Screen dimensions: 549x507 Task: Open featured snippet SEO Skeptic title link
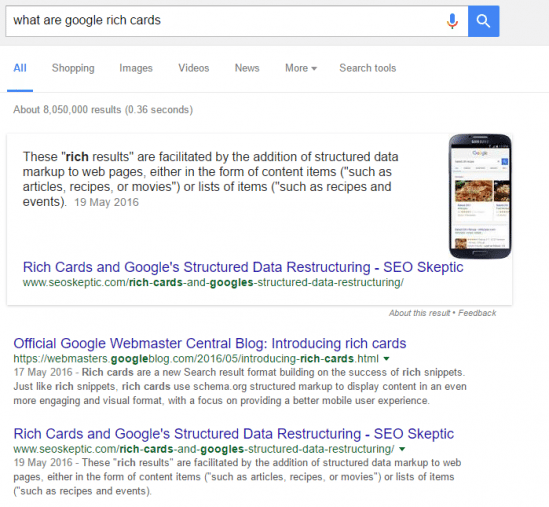tap(243, 267)
